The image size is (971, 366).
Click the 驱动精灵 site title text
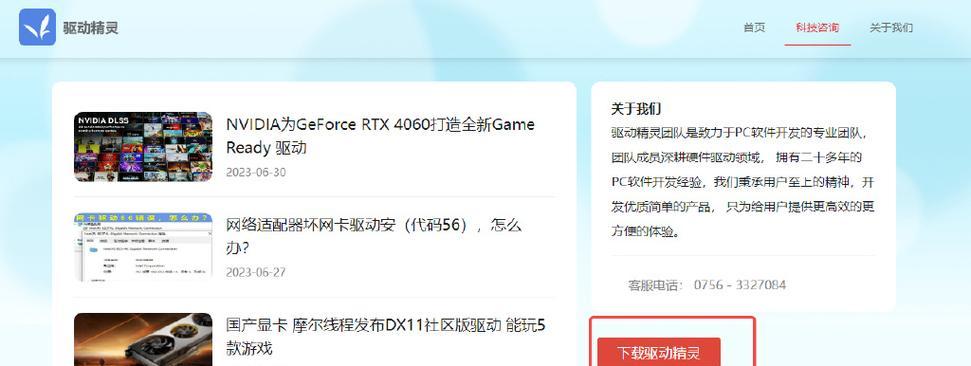point(90,28)
